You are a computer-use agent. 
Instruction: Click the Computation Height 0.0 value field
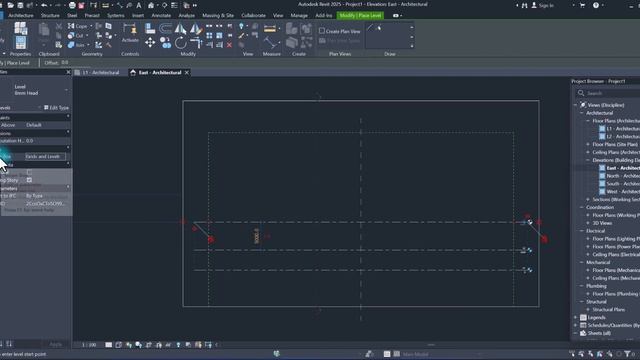click(47, 141)
